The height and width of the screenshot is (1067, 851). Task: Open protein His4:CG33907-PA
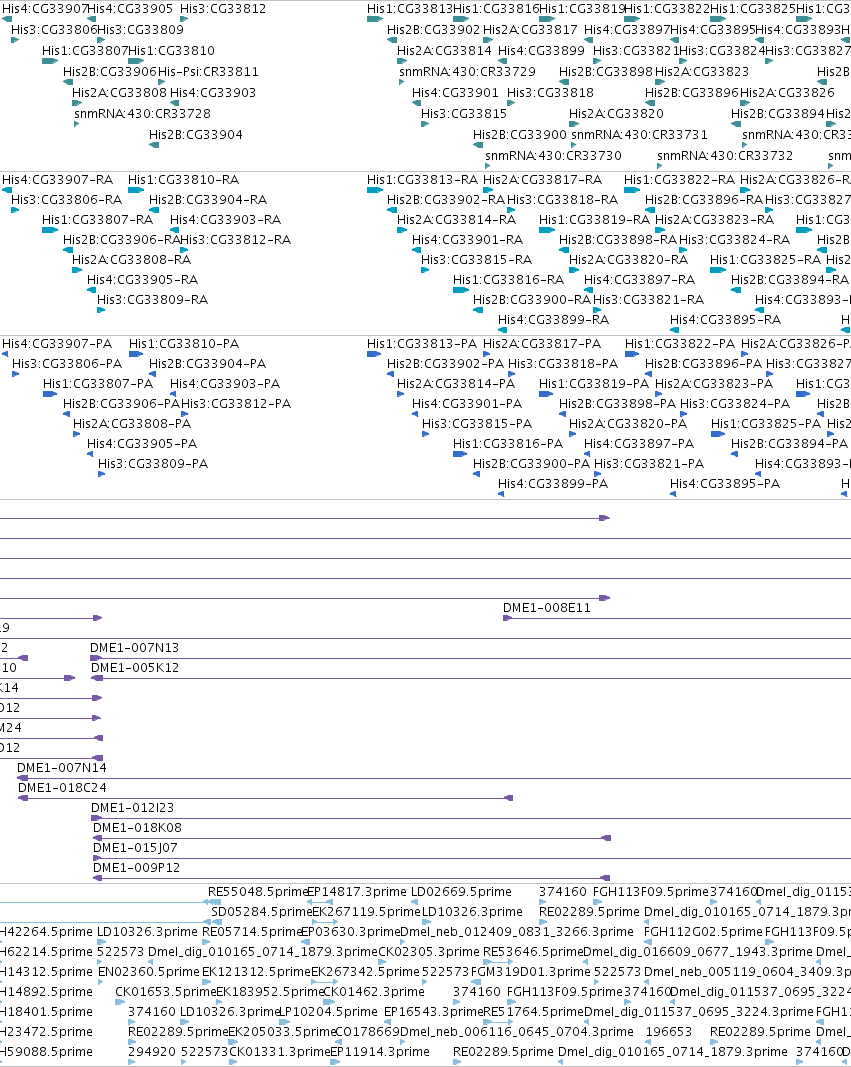tap(57, 344)
